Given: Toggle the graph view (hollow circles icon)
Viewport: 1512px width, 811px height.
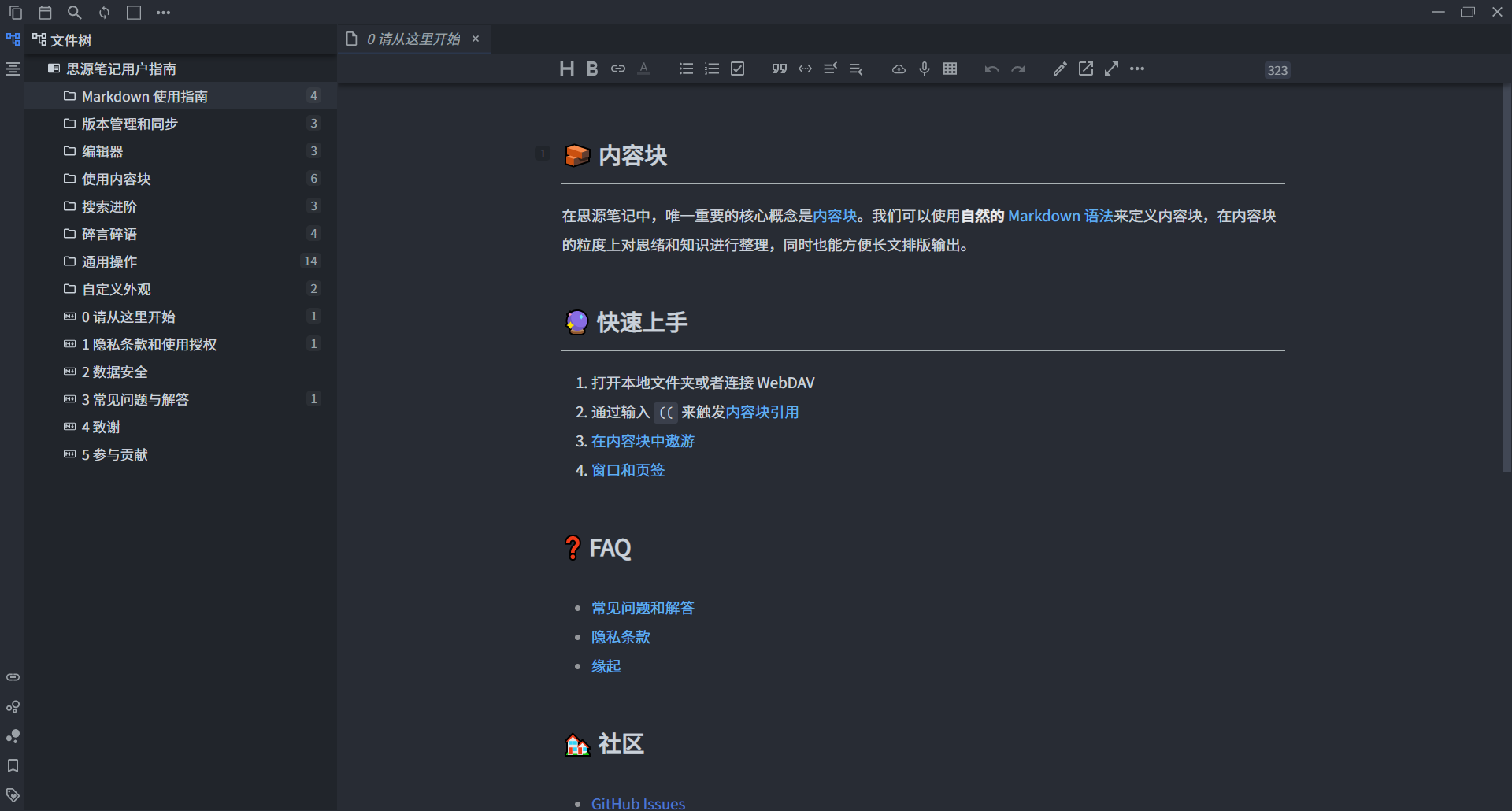Looking at the screenshot, I should pos(13,707).
